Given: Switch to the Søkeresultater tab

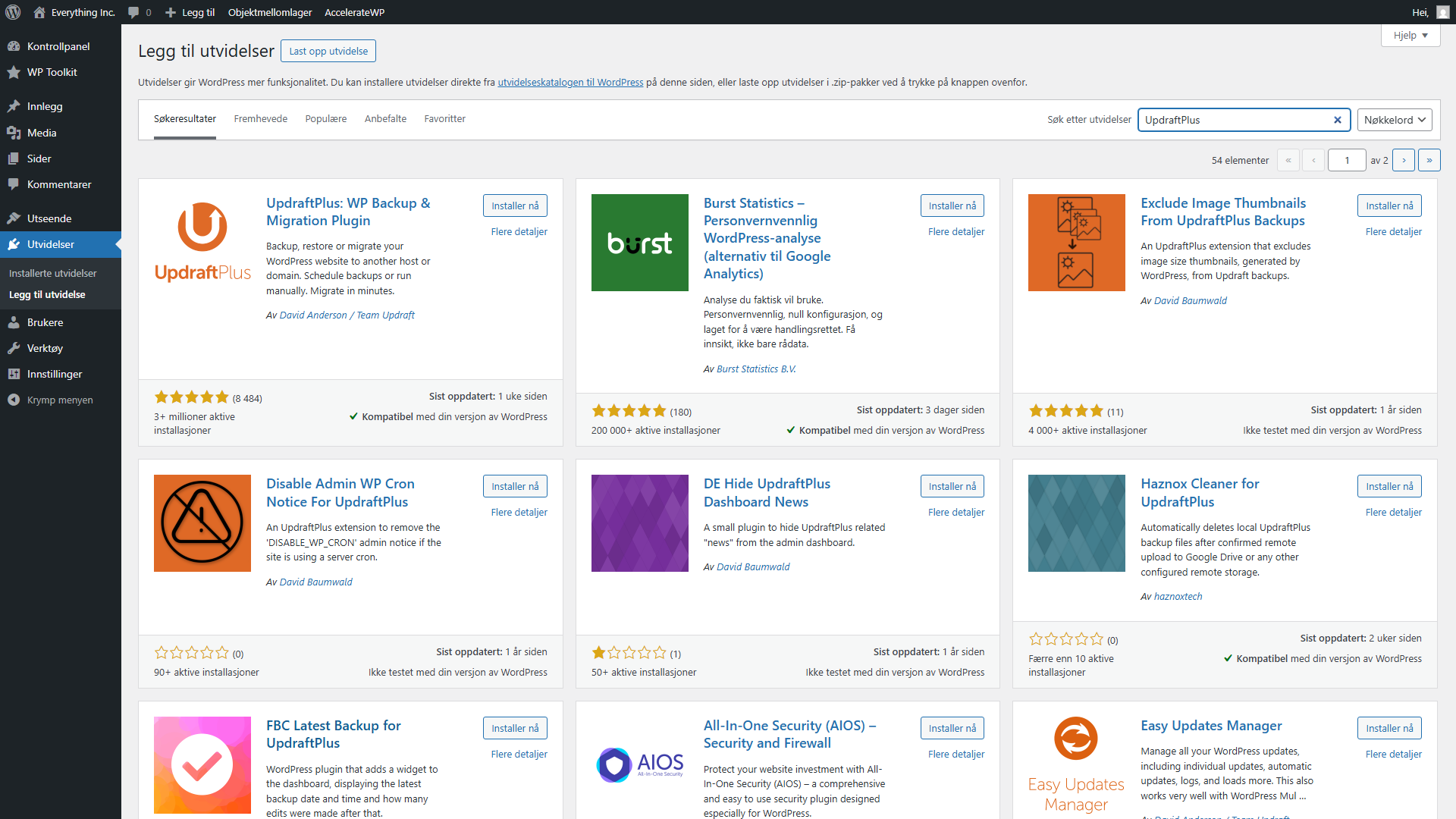Looking at the screenshot, I should pyautogui.click(x=185, y=119).
